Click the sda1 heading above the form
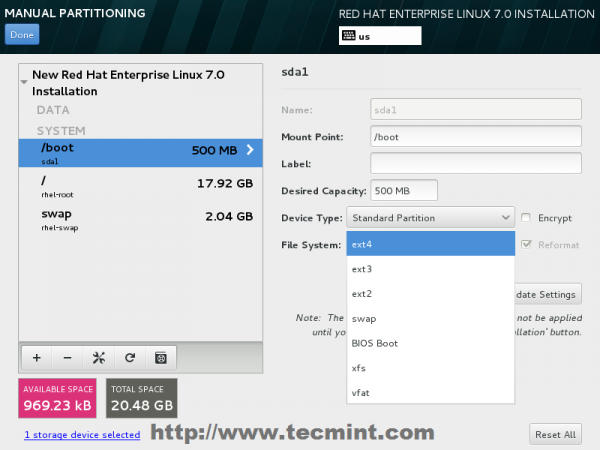 click(295, 72)
